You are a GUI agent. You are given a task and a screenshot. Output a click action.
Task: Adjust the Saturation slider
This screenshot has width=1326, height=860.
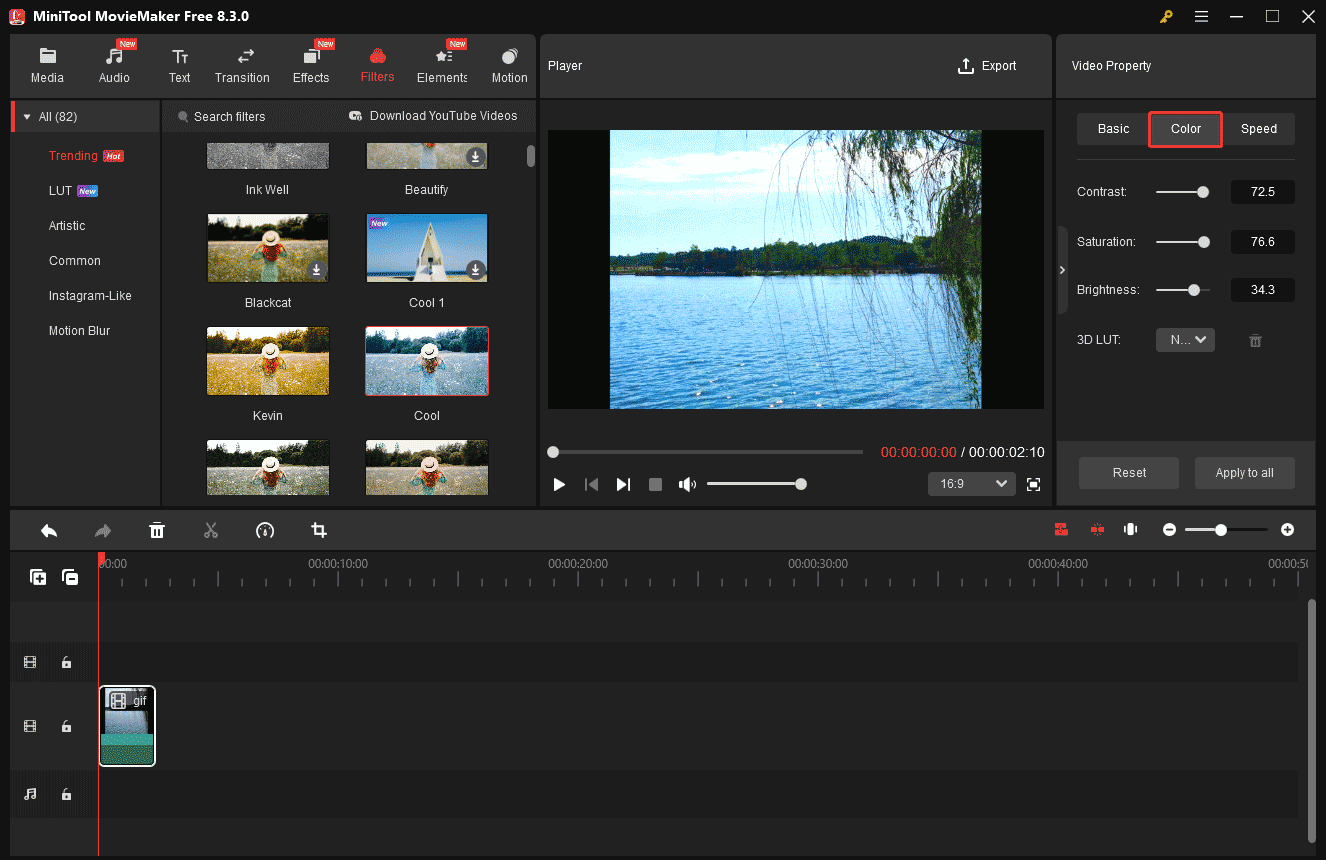pos(1183,242)
